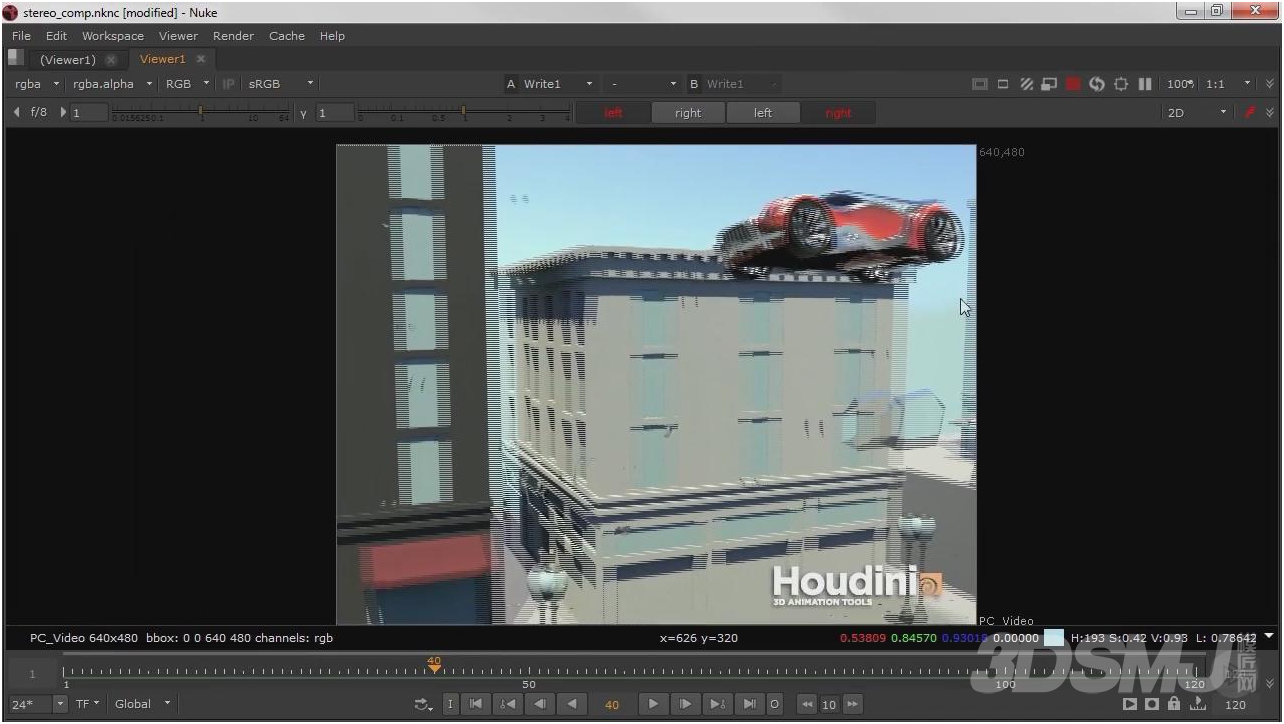Click the pane layout icon left of tabs
The height and width of the screenshot is (724, 1284).
click(16, 58)
